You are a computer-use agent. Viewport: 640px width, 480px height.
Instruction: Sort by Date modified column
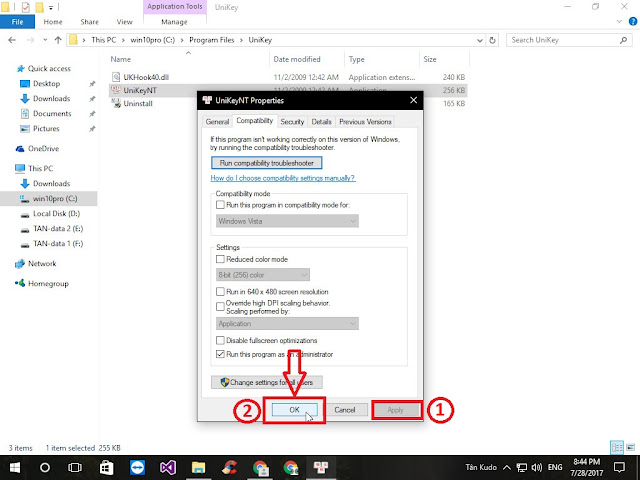coord(297,59)
